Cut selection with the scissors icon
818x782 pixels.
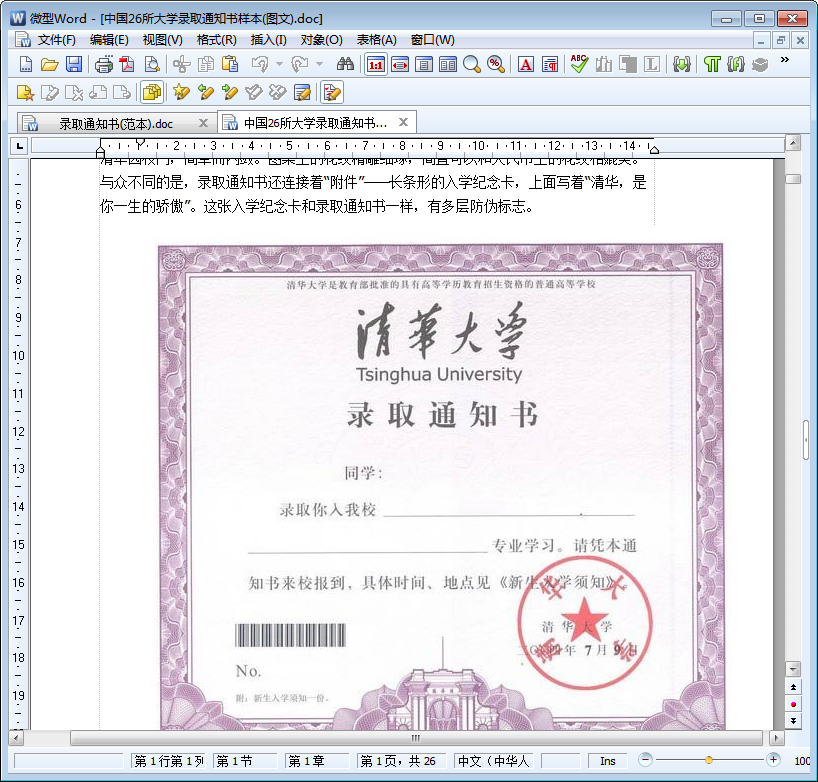tap(182, 65)
